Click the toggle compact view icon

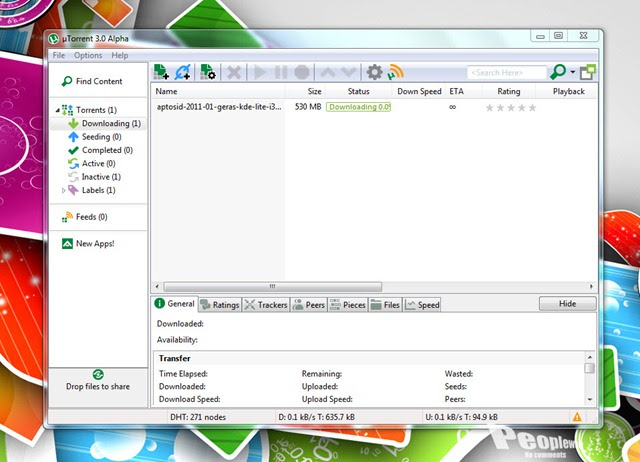click(x=588, y=72)
